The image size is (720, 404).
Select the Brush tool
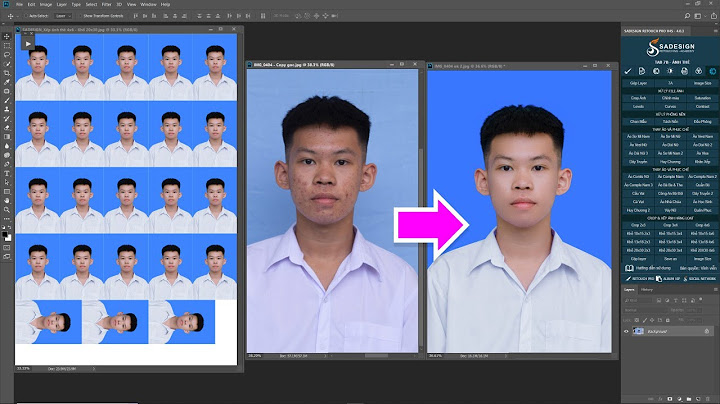coord(6,101)
